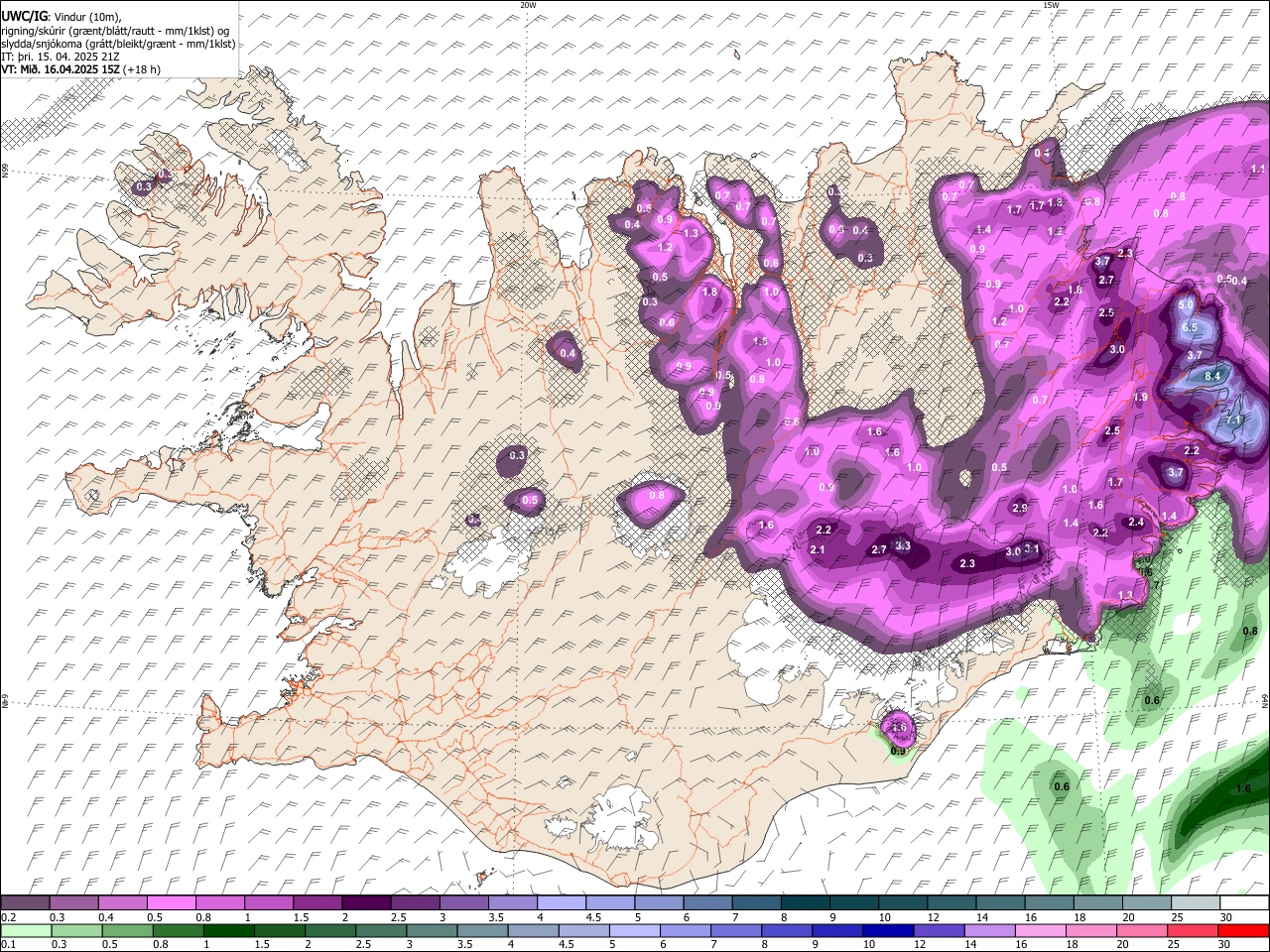Click the "30" label on the upper color scale

(1226, 917)
